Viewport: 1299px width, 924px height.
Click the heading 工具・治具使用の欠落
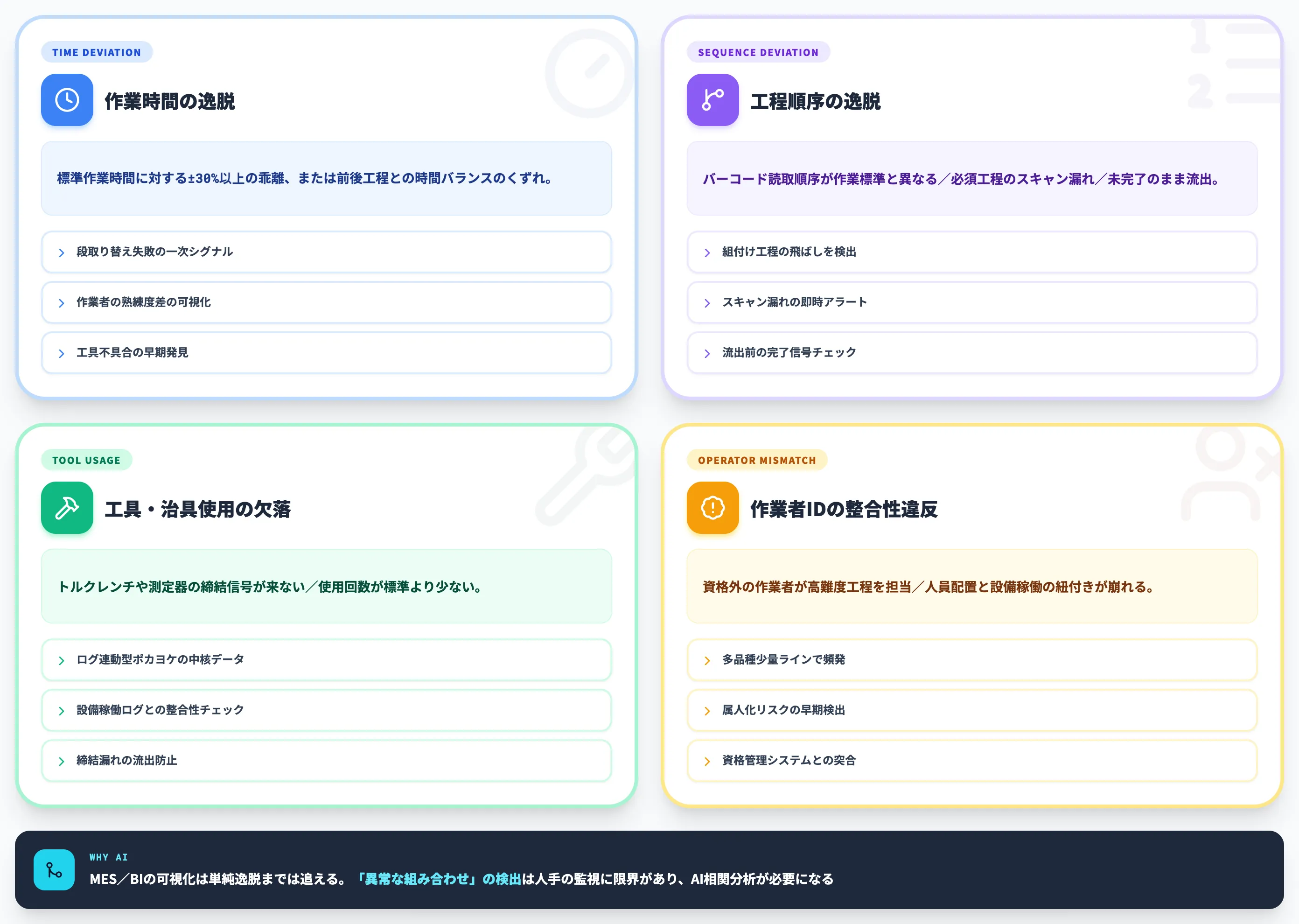click(197, 509)
